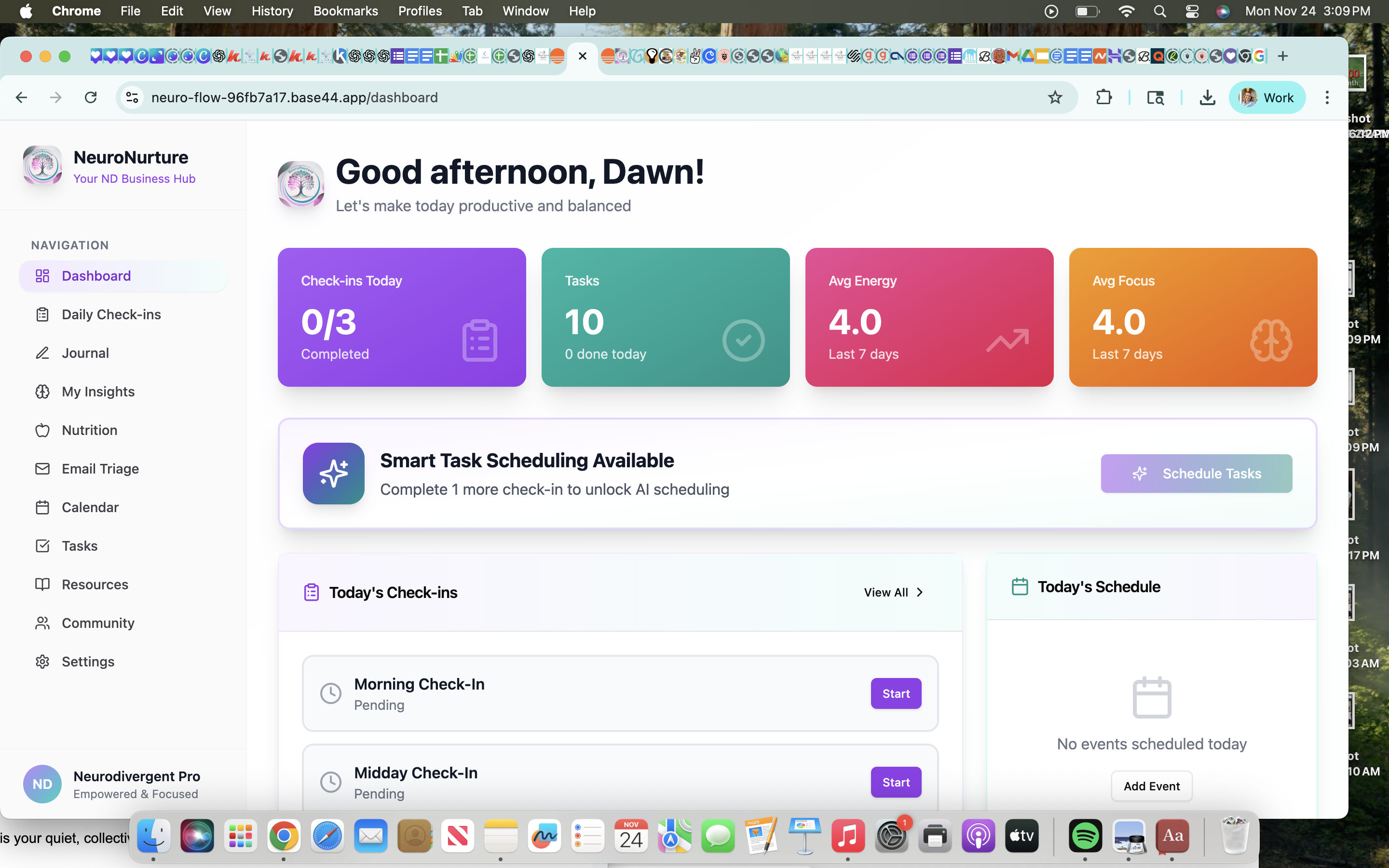This screenshot has width=1389, height=868.
Task: Select the Nutrition apple icon
Action: point(42,430)
